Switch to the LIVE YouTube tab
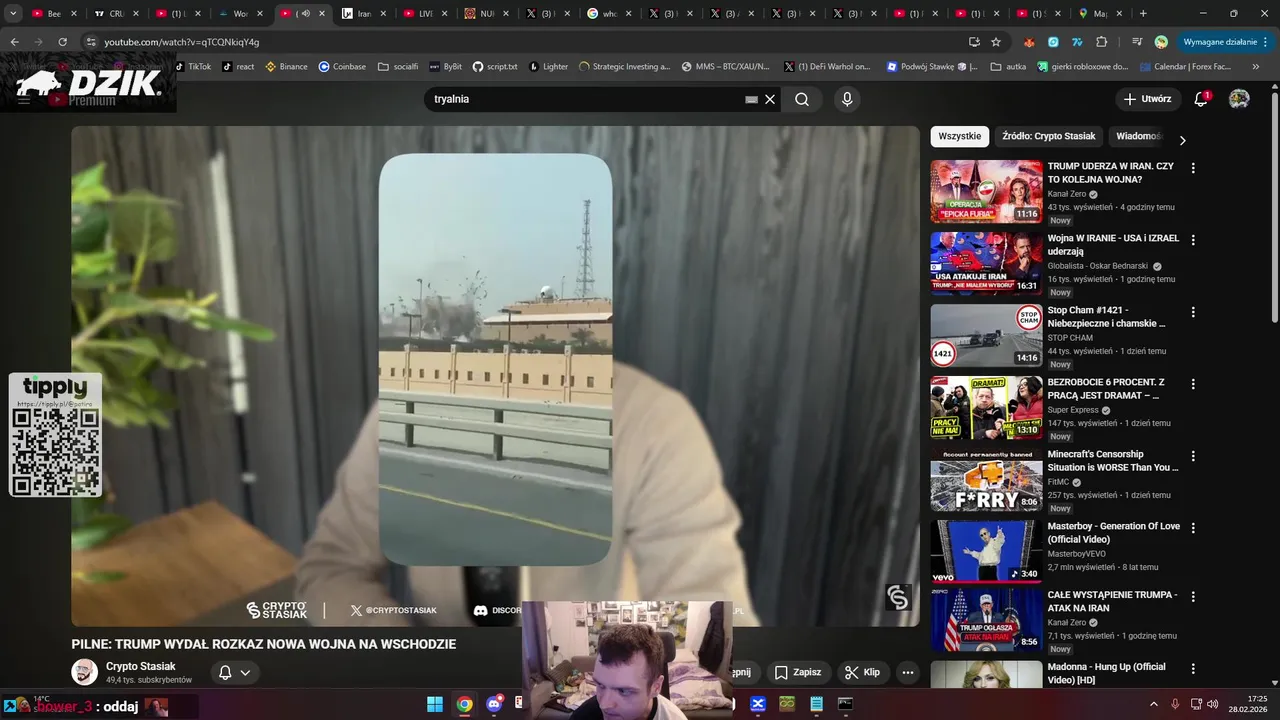The image size is (1280, 720). point(426,14)
